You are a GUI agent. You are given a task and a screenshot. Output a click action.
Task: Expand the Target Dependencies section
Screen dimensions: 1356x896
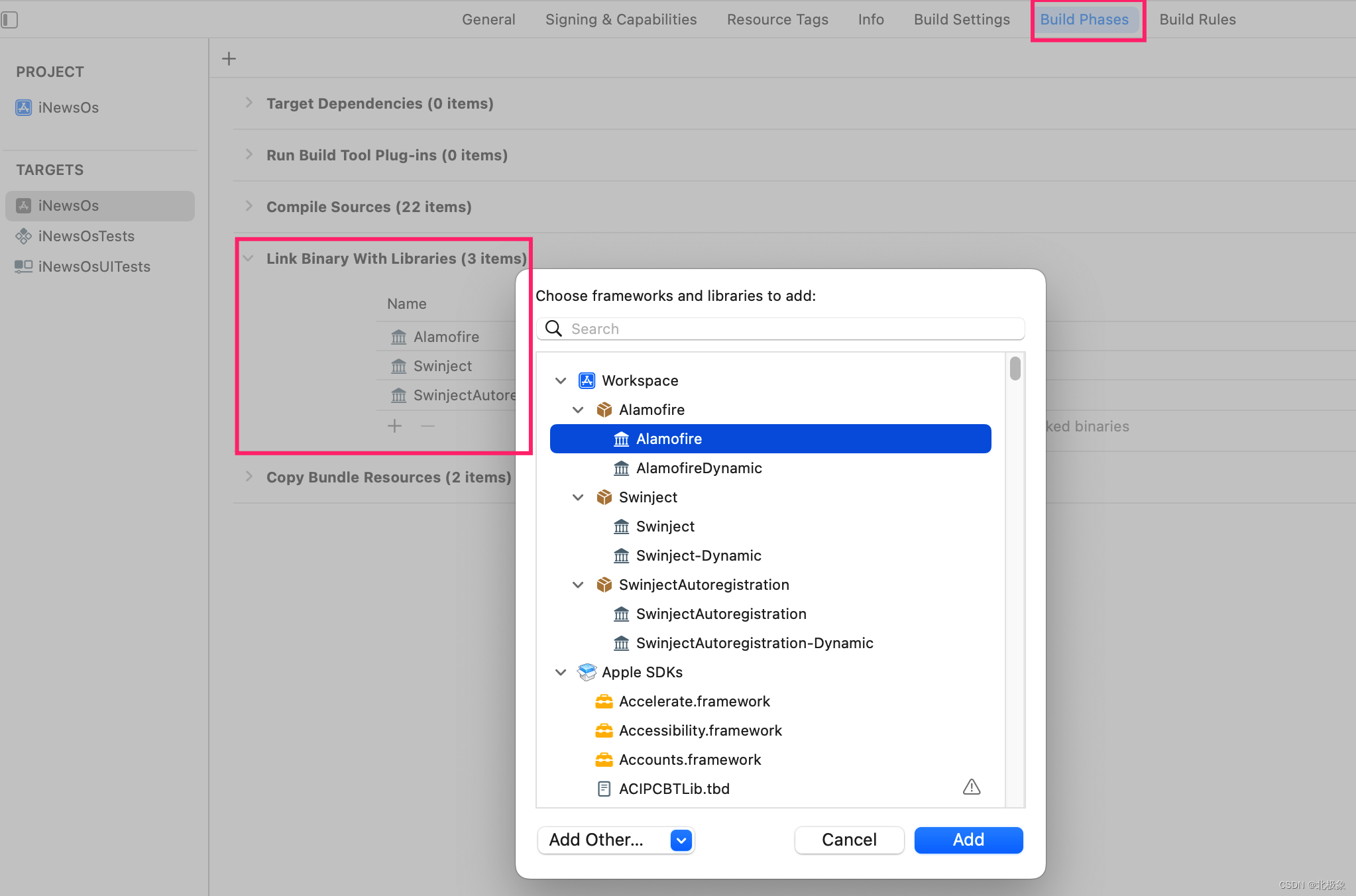pyautogui.click(x=248, y=103)
